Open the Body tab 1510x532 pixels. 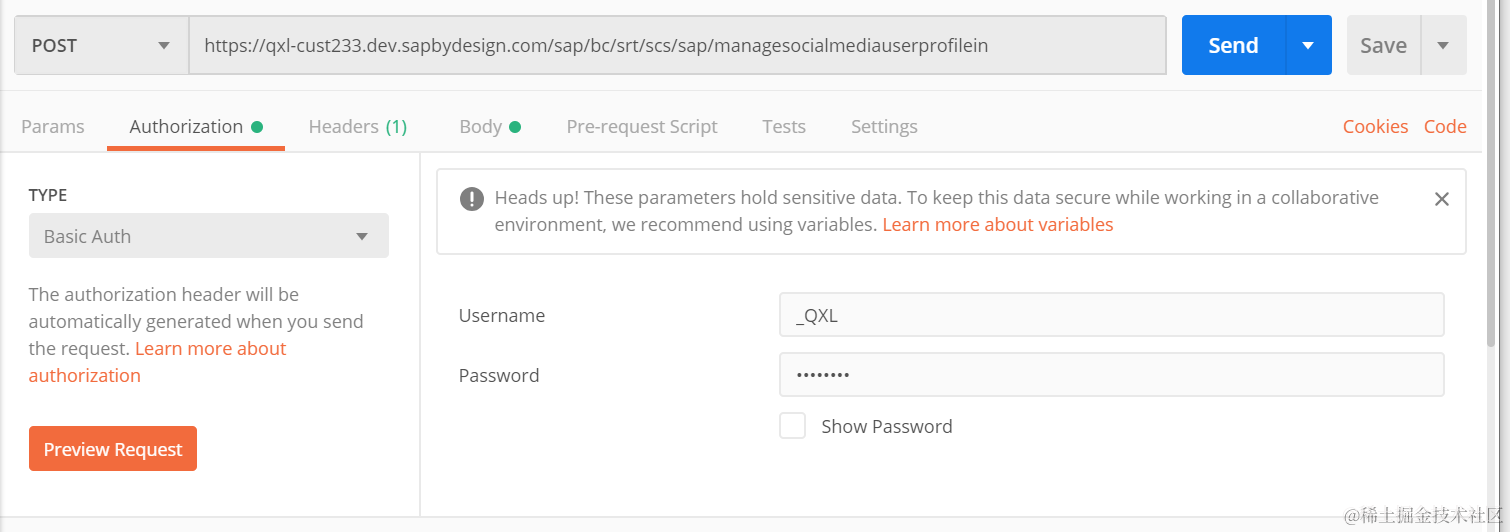(489, 127)
